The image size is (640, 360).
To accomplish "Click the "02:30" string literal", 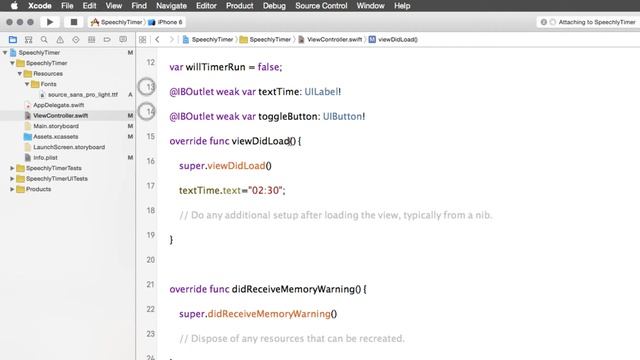I will tap(265, 190).
